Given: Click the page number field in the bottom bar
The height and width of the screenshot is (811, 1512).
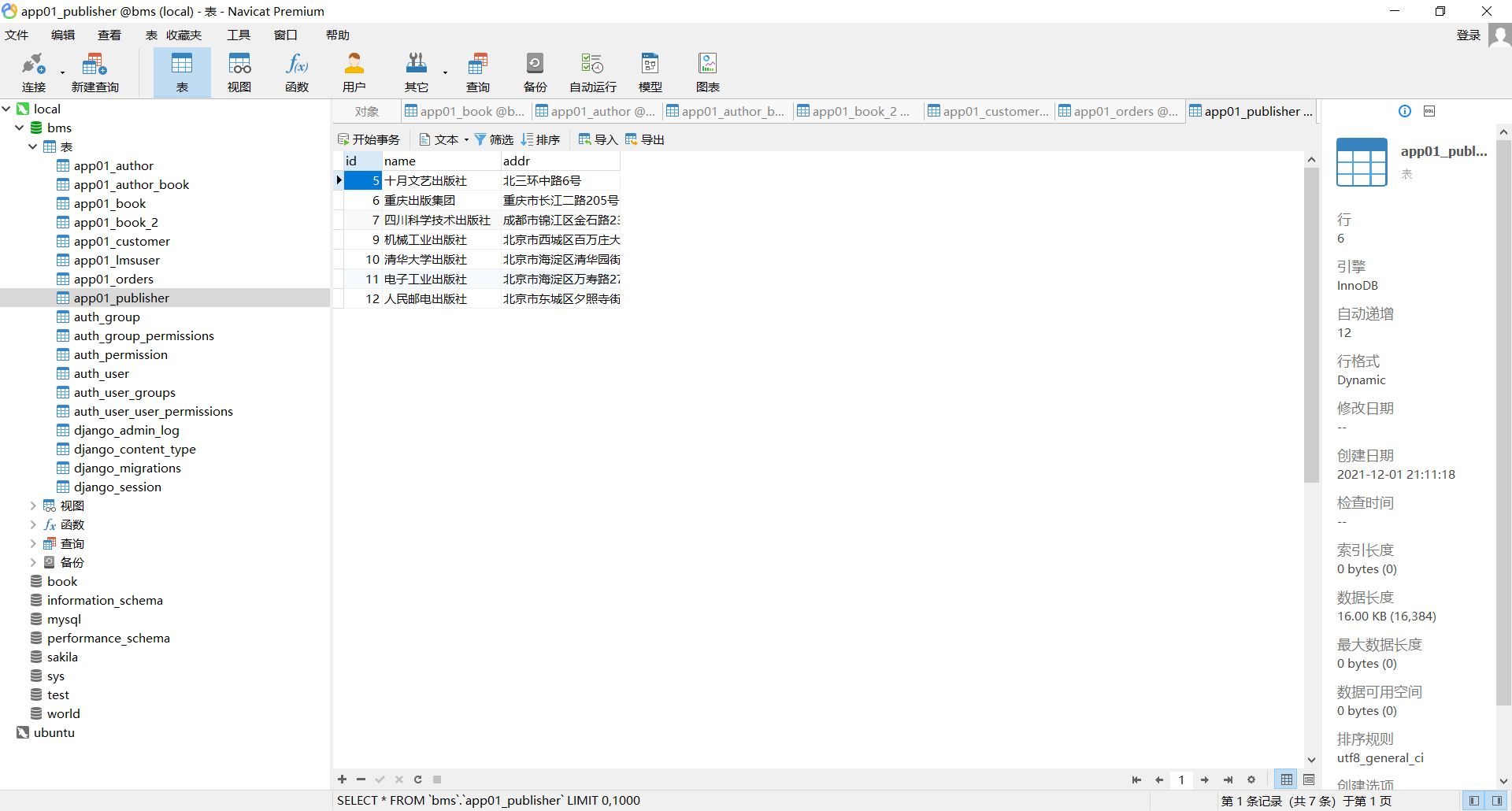Looking at the screenshot, I should point(1181,780).
